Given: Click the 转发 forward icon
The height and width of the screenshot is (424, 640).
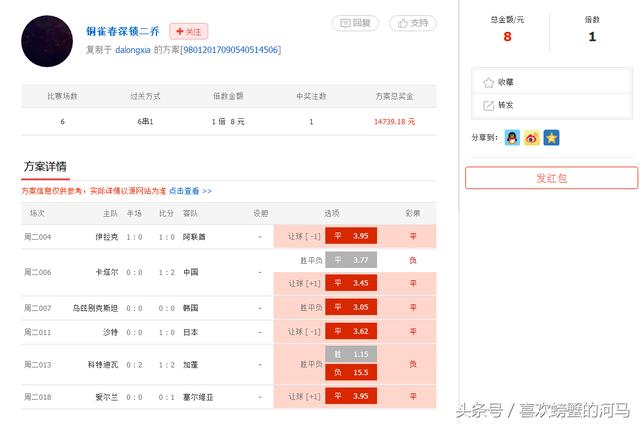Looking at the screenshot, I should tap(489, 105).
